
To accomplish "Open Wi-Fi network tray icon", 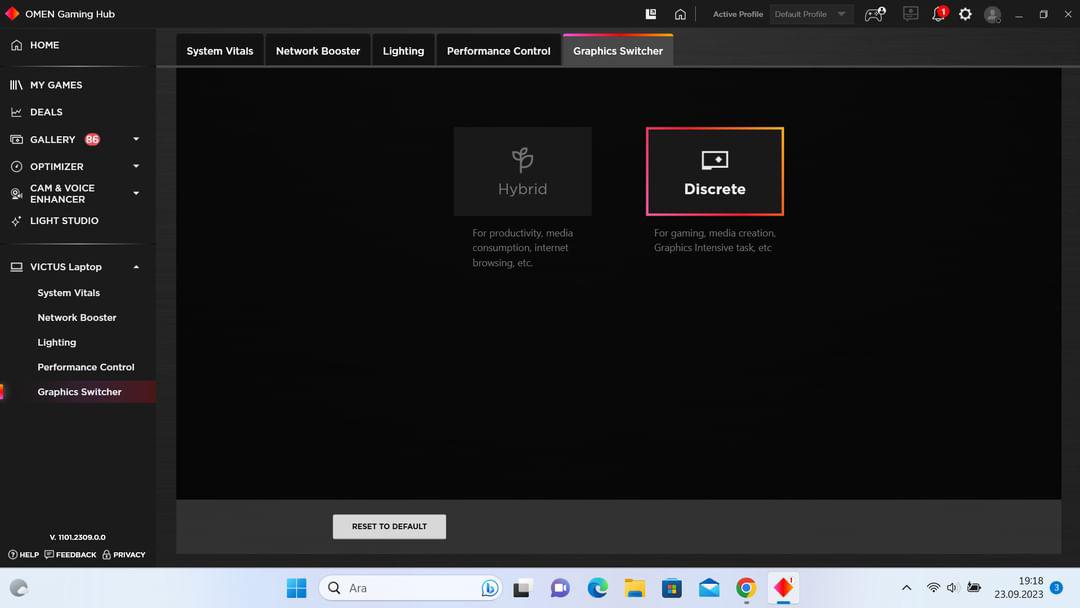I will (933, 587).
